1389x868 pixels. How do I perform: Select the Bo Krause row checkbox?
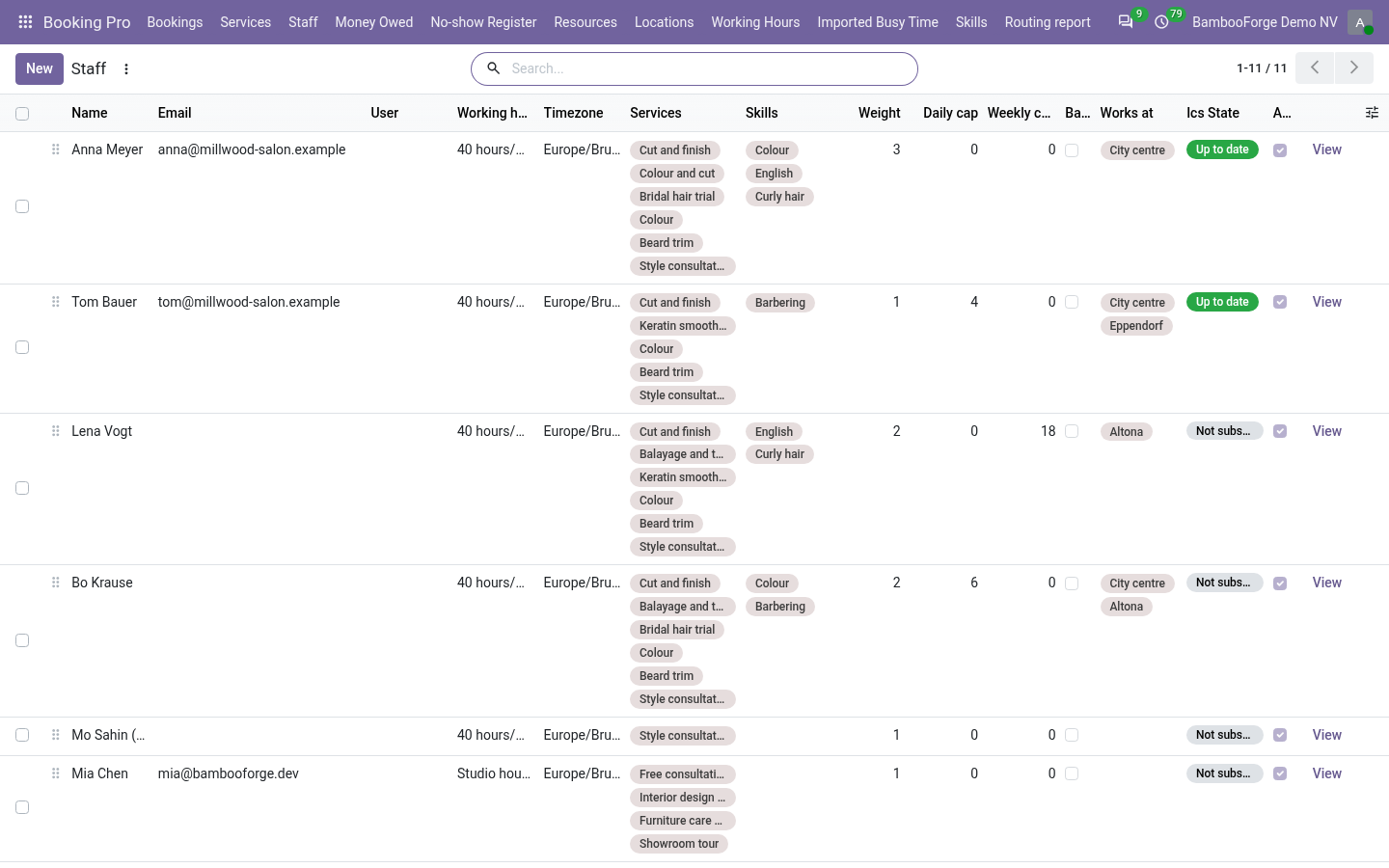coord(22,640)
